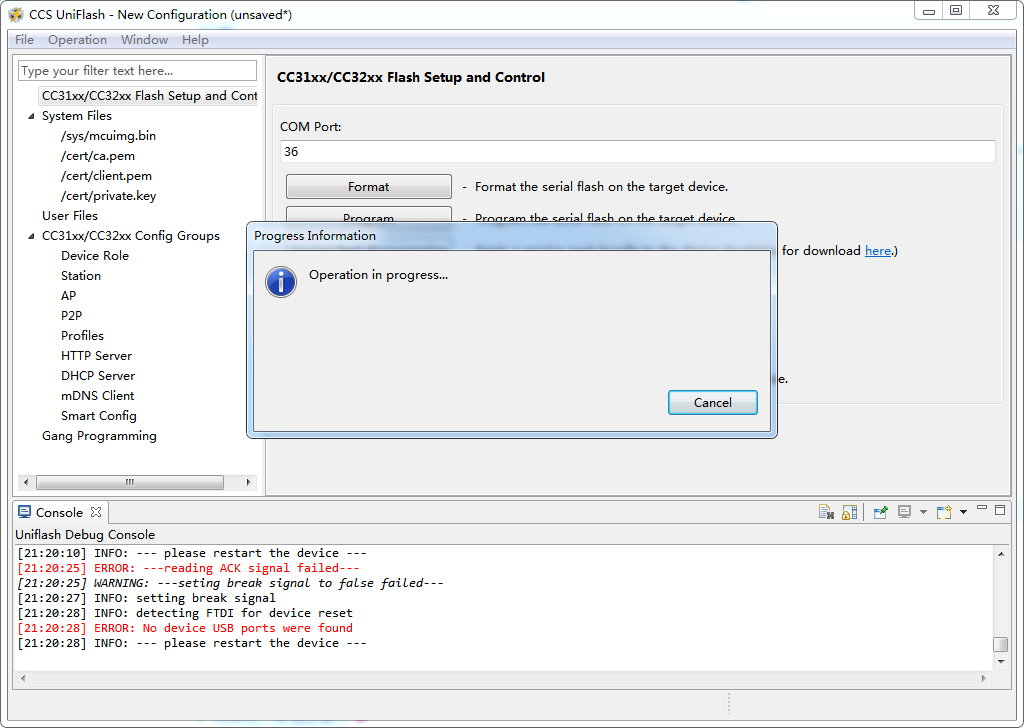Click the blue info icon in progress dialog
This screenshot has height=728, width=1024.
pyautogui.click(x=281, y=282)
